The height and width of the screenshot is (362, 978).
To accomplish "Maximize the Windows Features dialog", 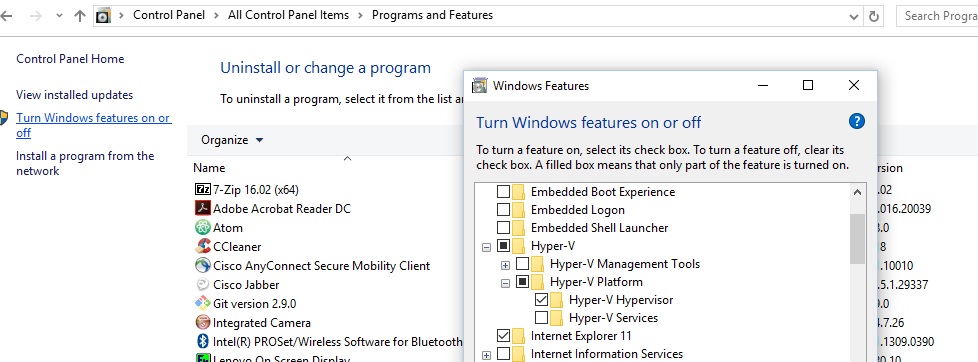I will tap(808, 85).
